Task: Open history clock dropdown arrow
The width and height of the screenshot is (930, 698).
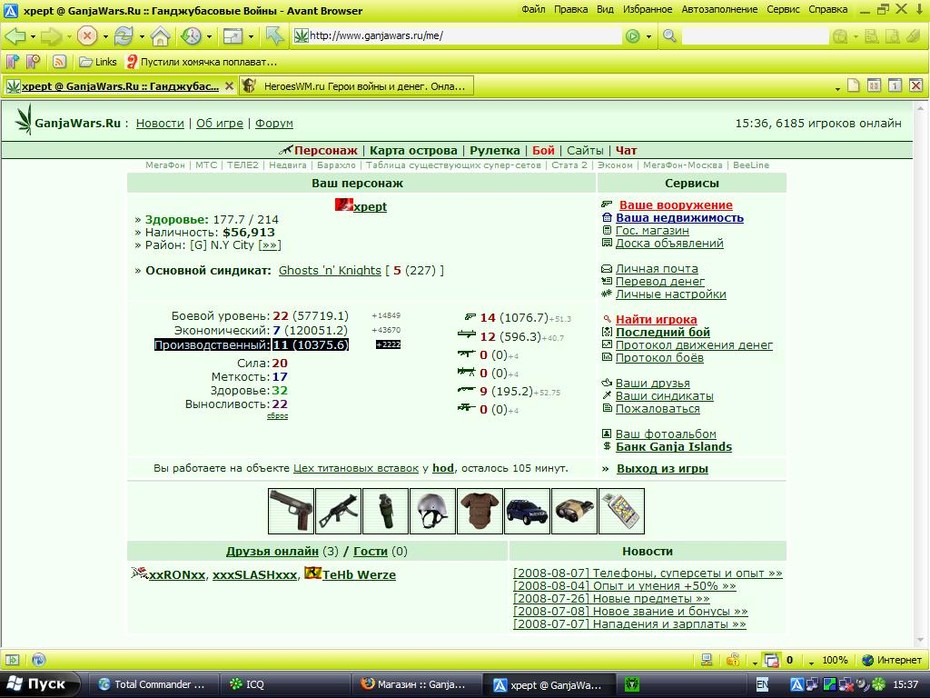Action: 209,37
